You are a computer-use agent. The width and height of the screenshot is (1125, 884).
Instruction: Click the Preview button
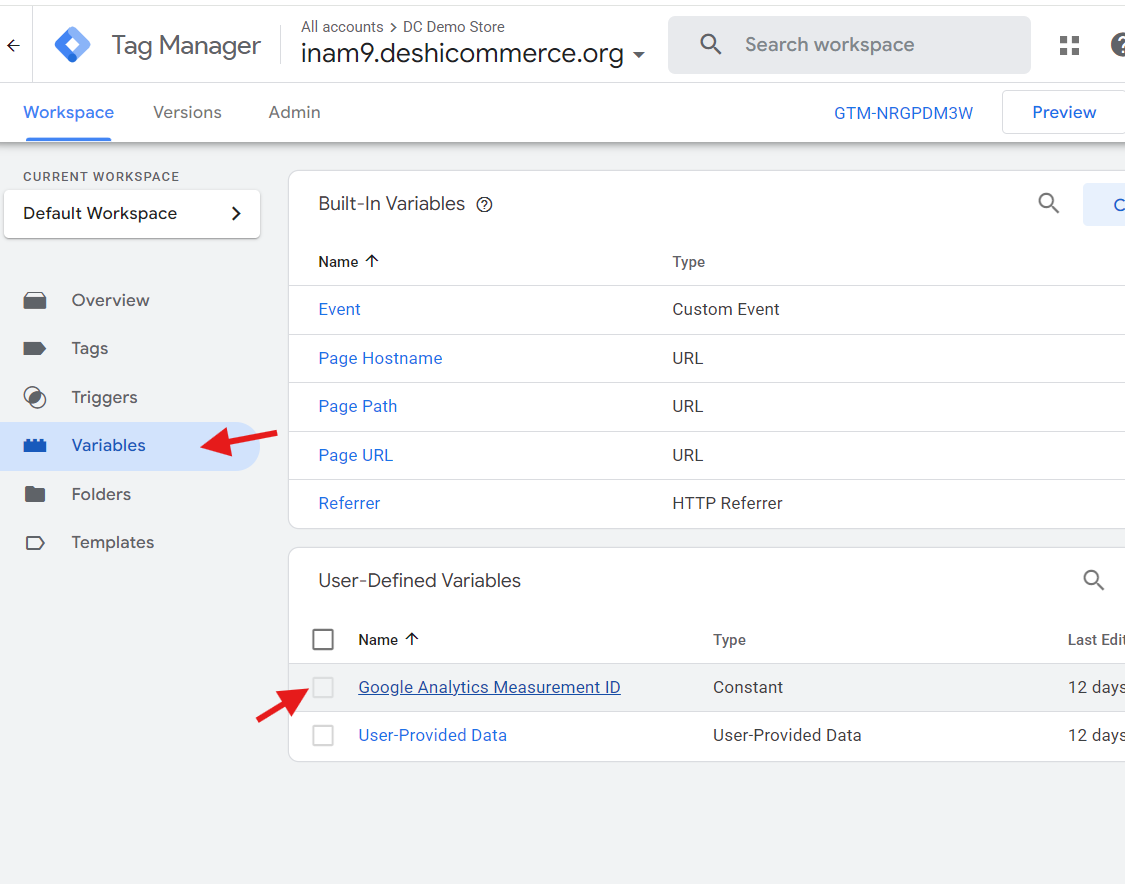[x=1063, y=112]
